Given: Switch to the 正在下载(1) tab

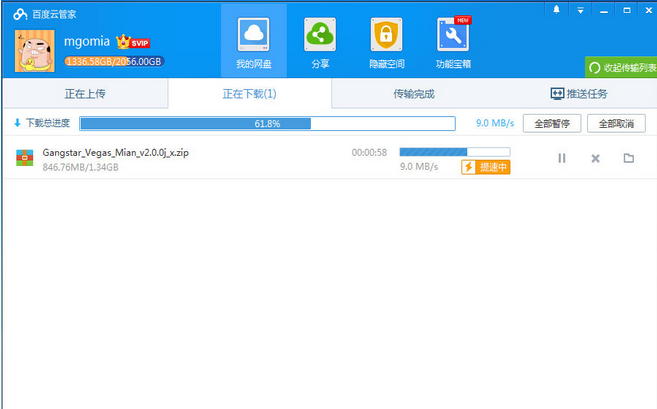Looking at the screenshot, I should click(250, 94).
